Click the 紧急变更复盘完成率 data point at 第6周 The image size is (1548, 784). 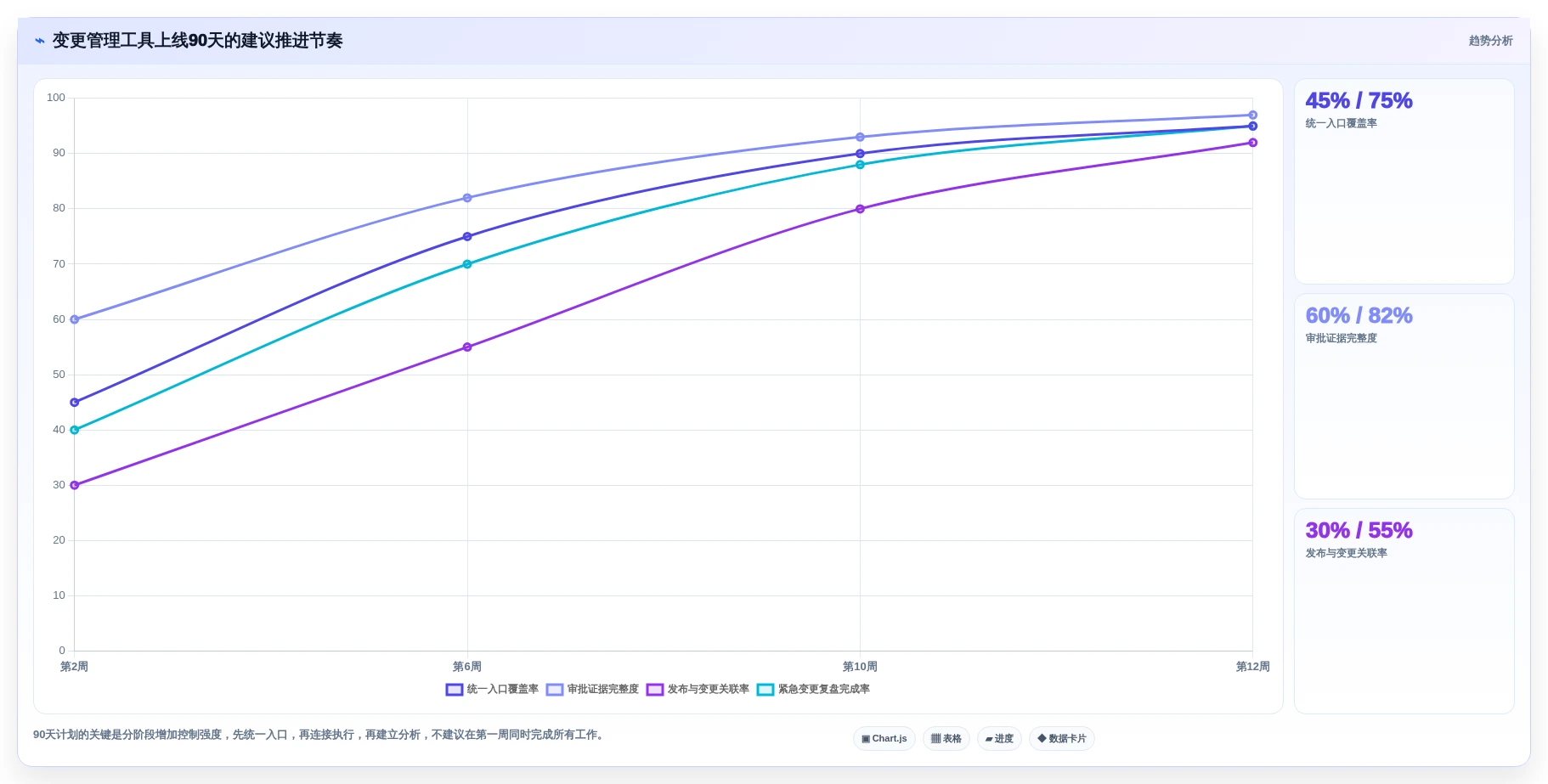pos(467,264)
